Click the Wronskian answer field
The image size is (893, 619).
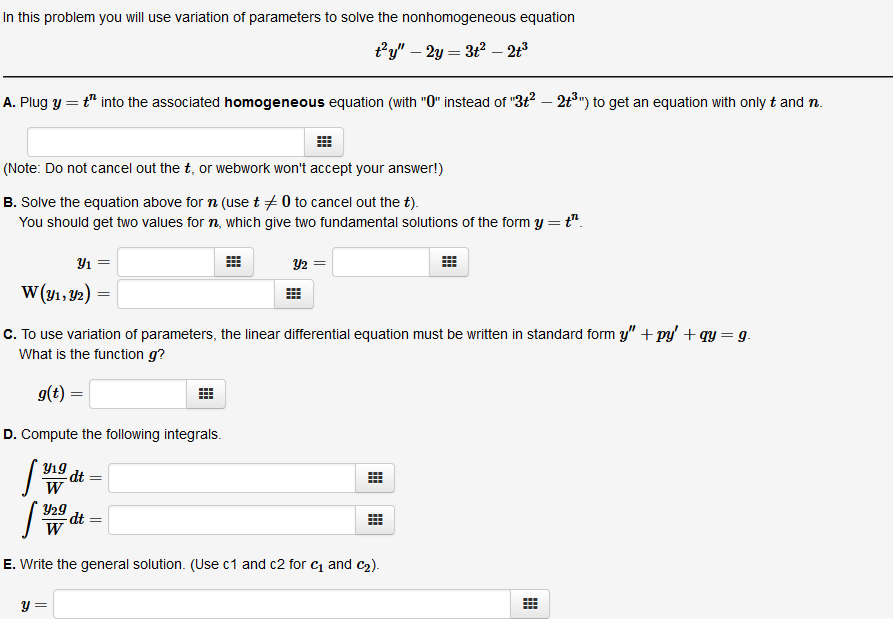click(x=195, y=294)
